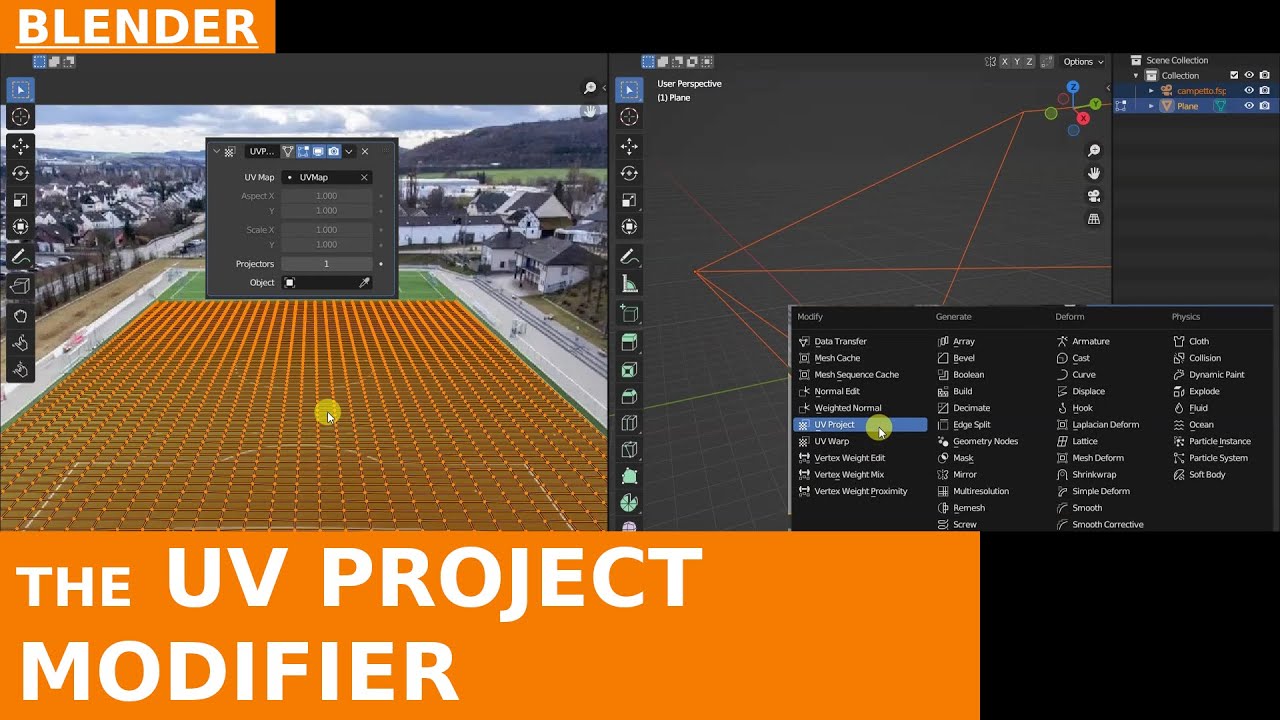The width and height of the screenshot is (1280, 720).
Task: Toggle modifier show in viewport
Action: coord(318,152)
